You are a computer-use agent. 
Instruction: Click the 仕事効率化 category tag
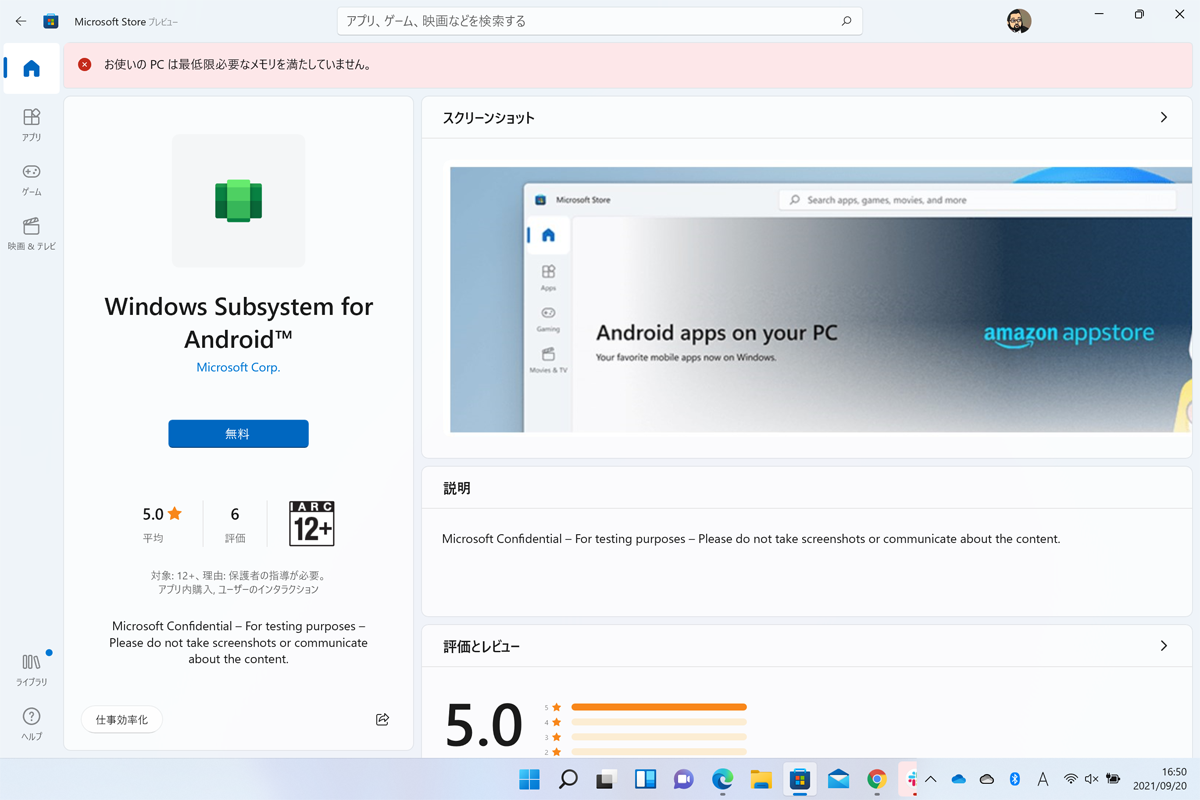[122, 720]
